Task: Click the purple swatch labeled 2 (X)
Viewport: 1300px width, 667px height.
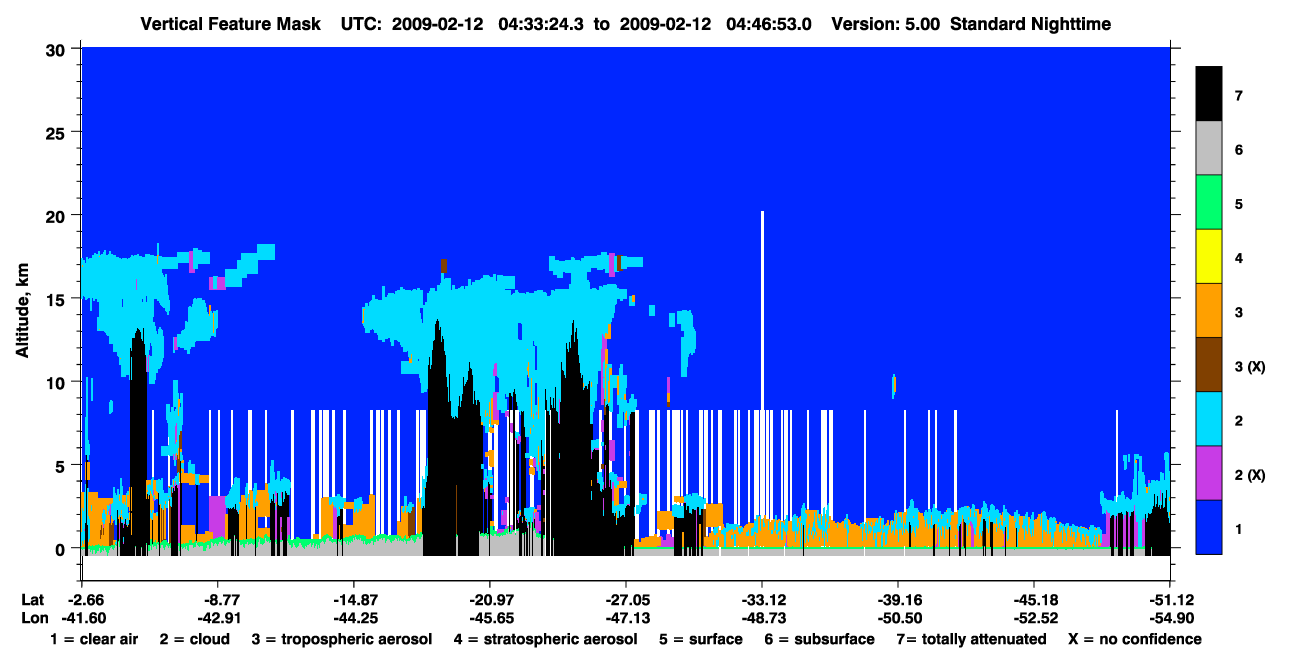Action: coord(1209,473)
